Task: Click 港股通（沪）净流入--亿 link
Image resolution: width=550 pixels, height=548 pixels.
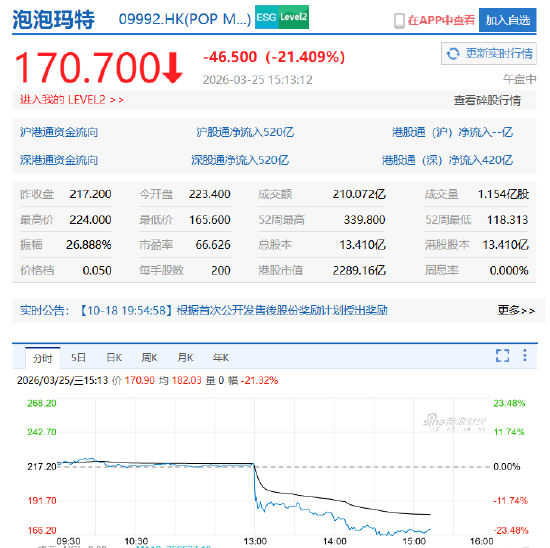Action: tap(452, 132)
